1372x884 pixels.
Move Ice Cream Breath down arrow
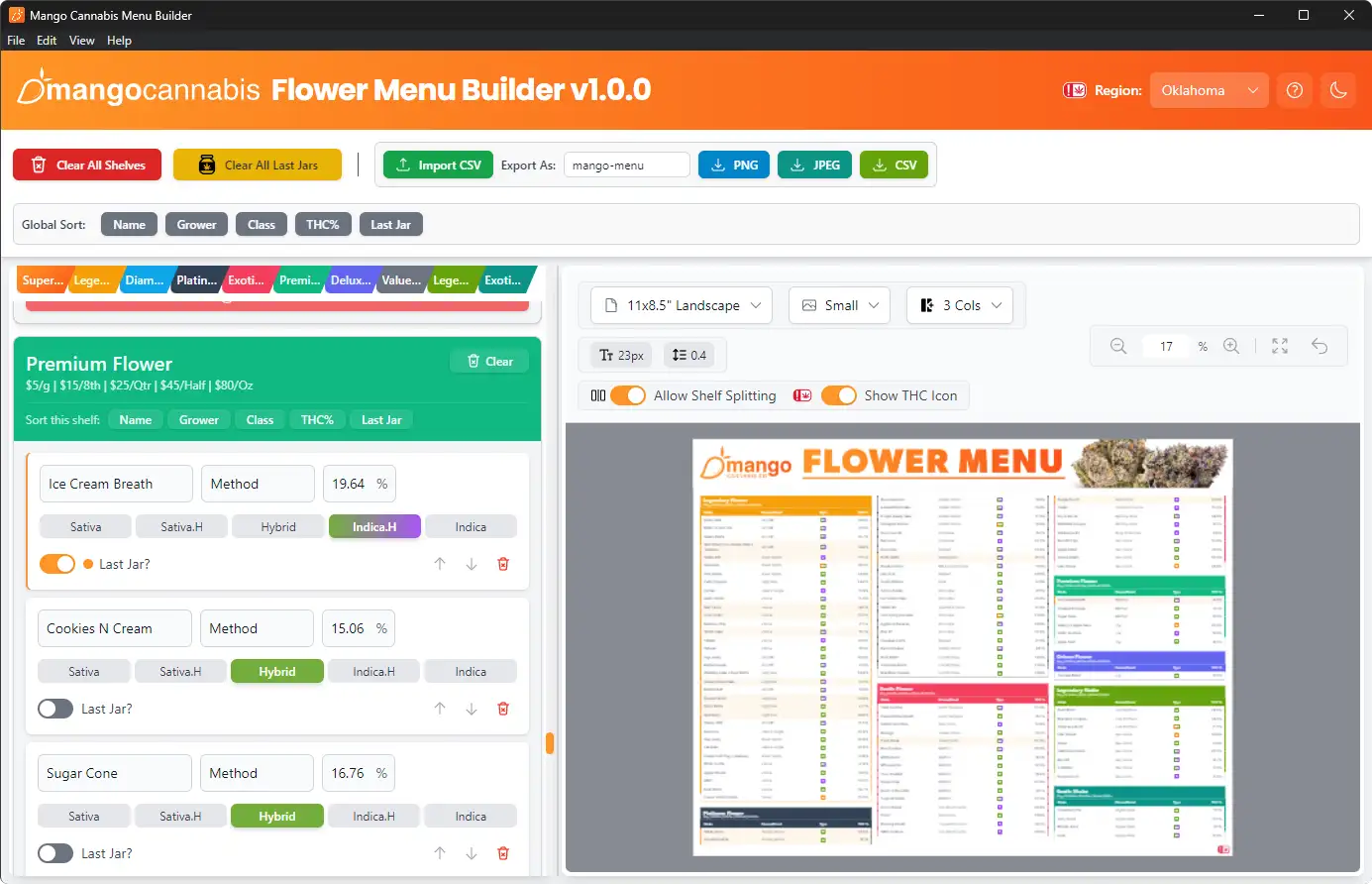pyautogui.click(x=472, y=564)
